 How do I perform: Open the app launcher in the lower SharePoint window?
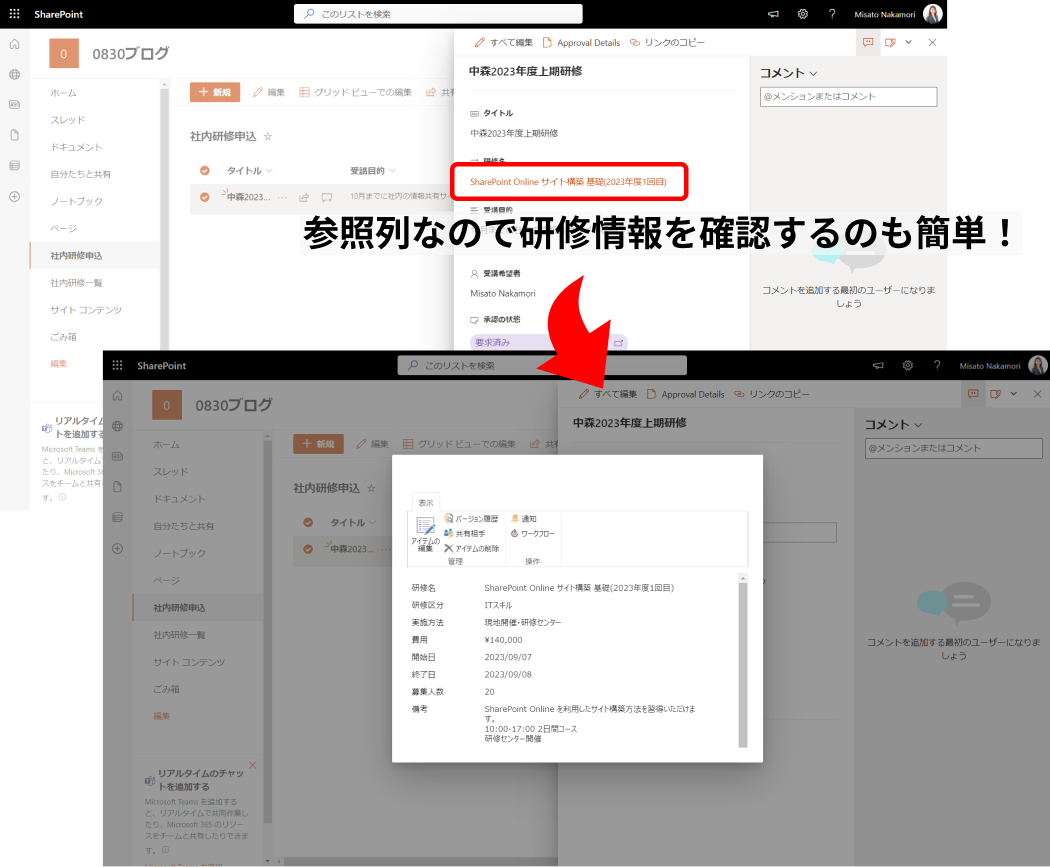pyautogui.click(x=118, y=366)
